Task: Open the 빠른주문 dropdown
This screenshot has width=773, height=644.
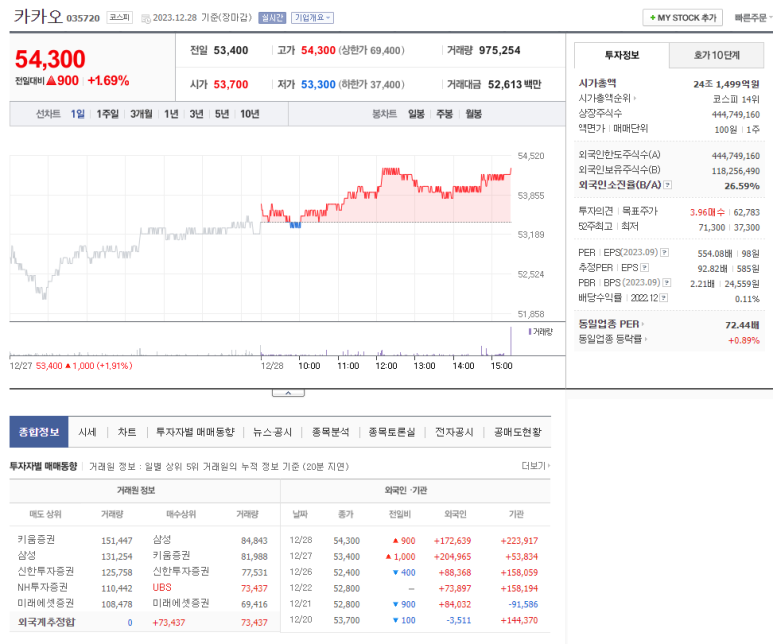Action: coord(753,18)
